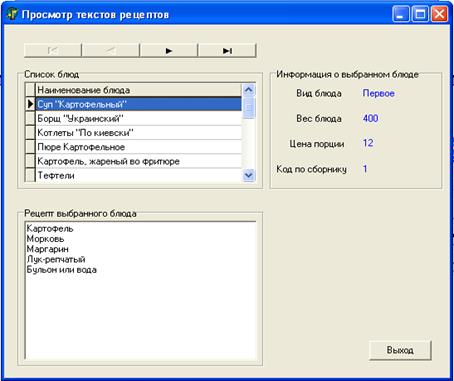The width and height of the screenshot is (454, 381).
Task: Maximize the Просмотр текстов рецептов window
Action: pos(420,14)
